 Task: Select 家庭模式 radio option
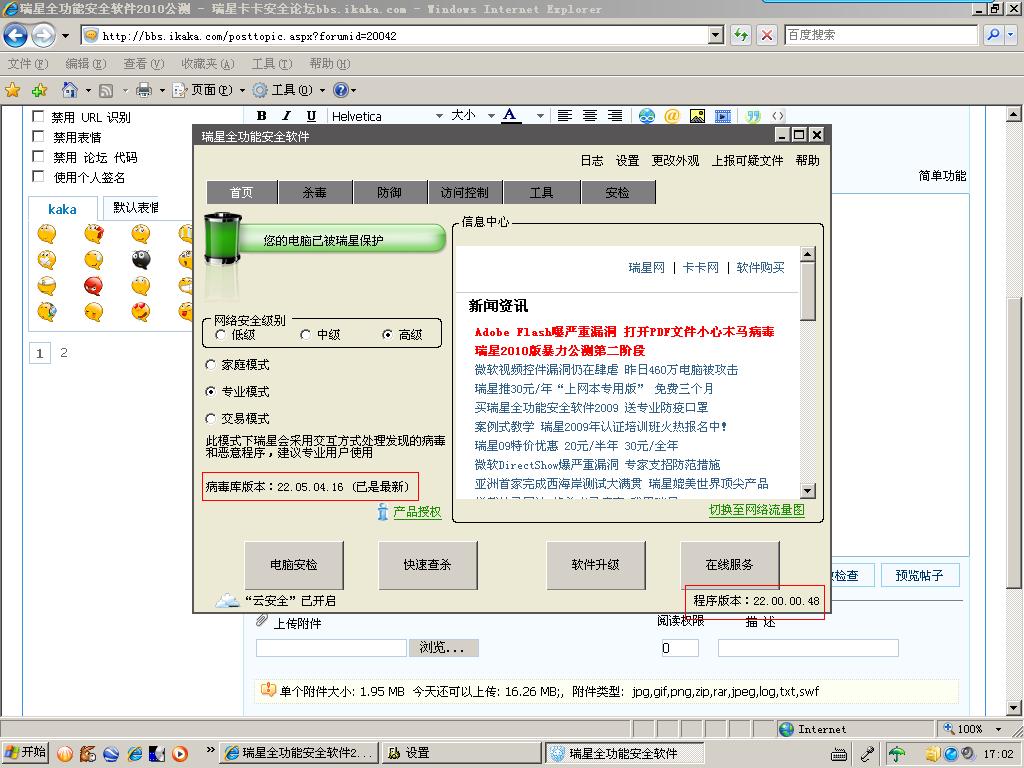210,364
